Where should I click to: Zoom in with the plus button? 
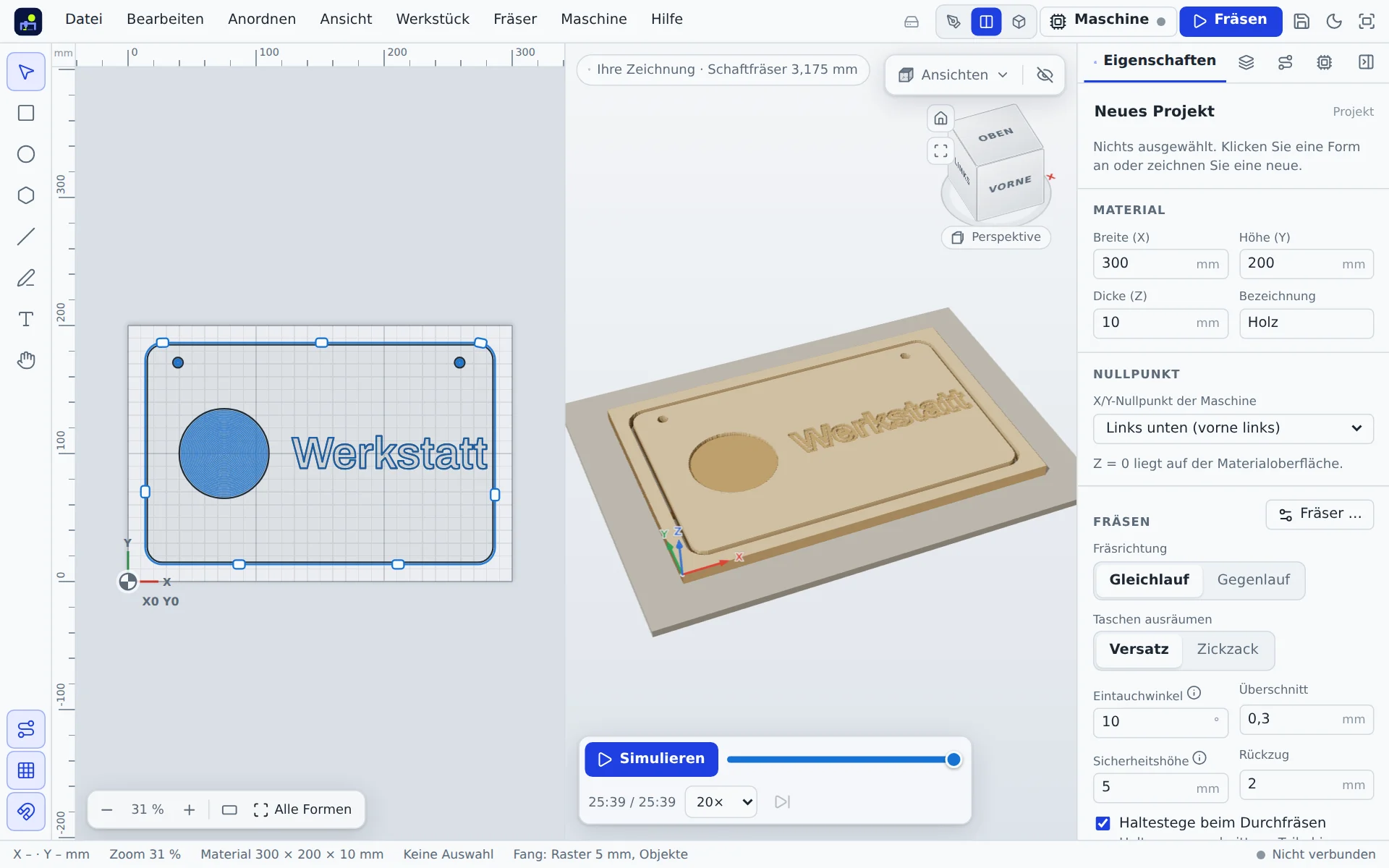coord(189,809)
